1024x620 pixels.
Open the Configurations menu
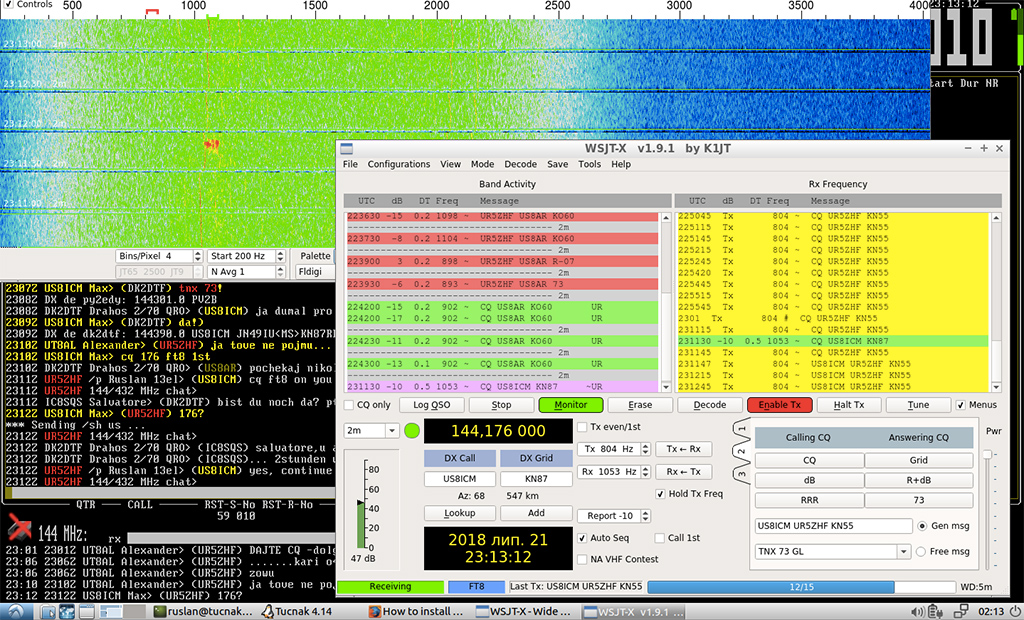pos(398,164)
